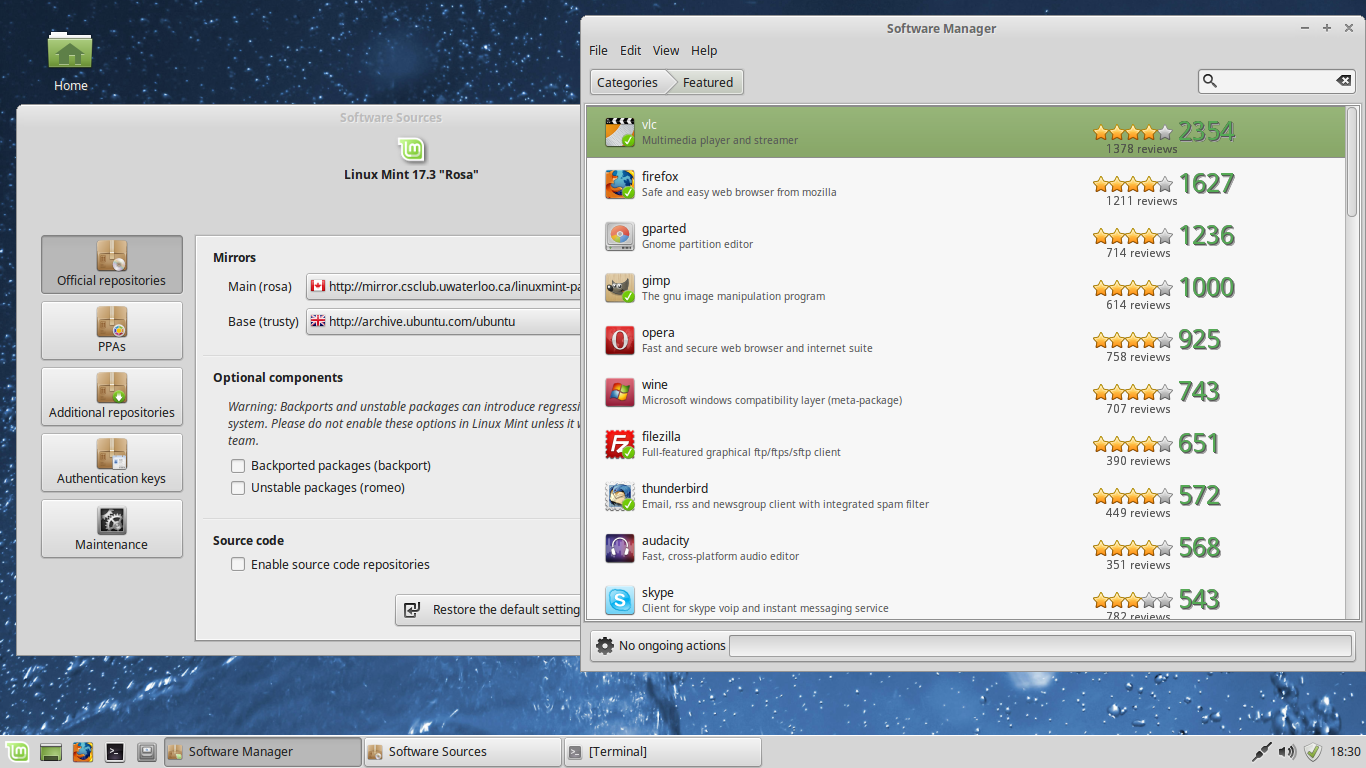Open the Authentication keys section

[x=112, y=463]
